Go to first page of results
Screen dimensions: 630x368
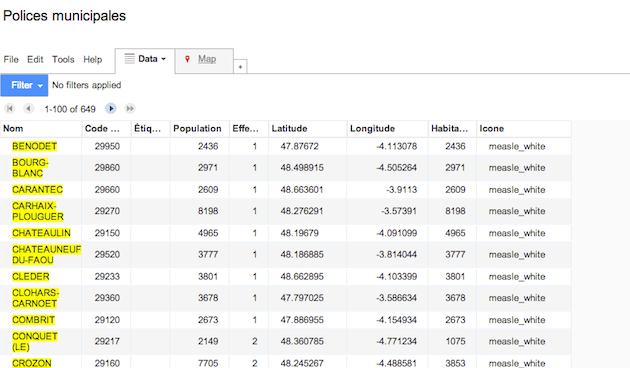tap(10, 108)
